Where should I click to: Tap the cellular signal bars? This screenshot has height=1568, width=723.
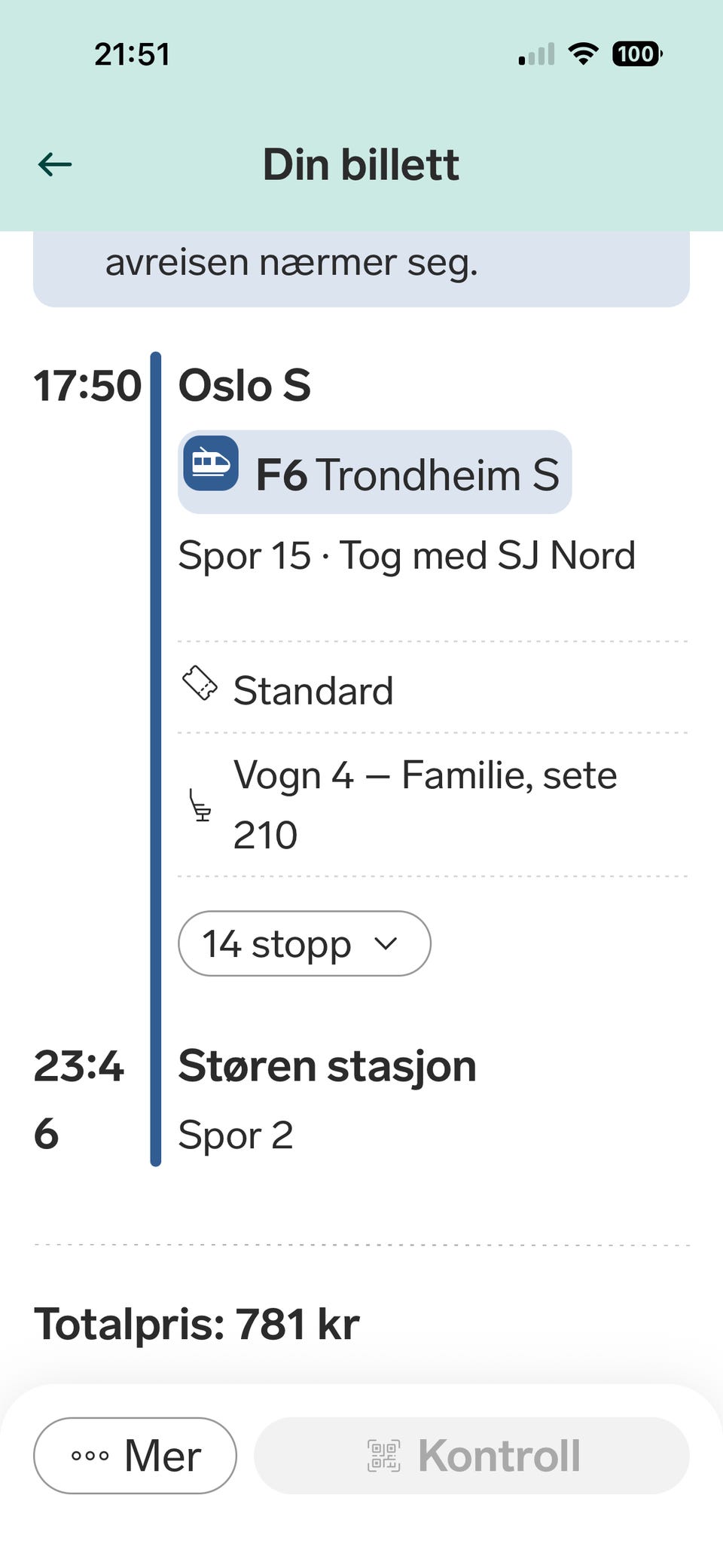point(537,54)
